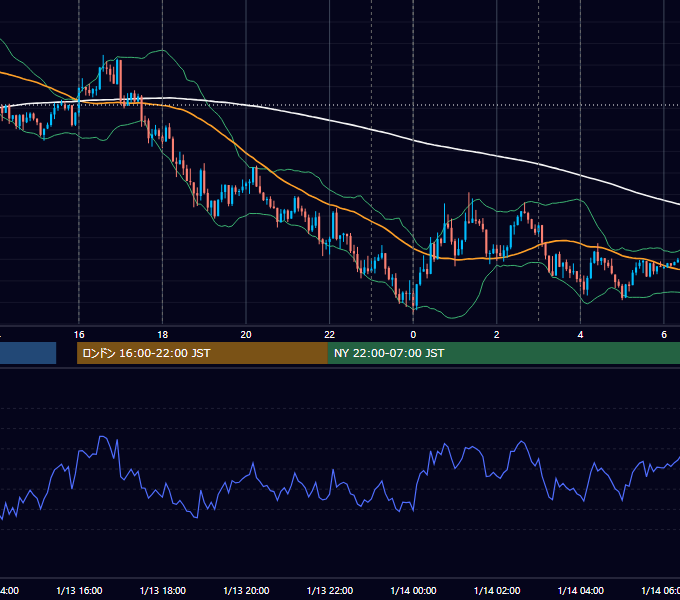680x600 pixels.
Task: Click the upper axis hour label 22
Action: (x=330, y=335)
